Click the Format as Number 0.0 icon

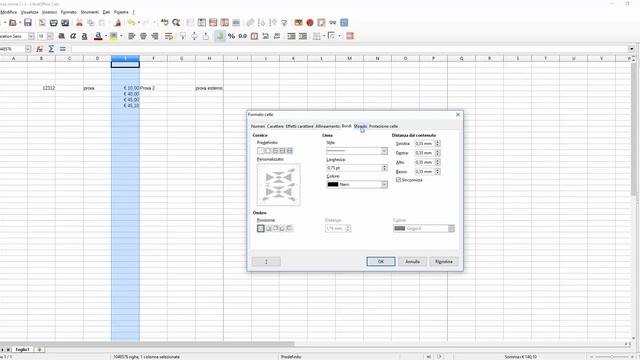pyautogui.click(x=243, y=36)
